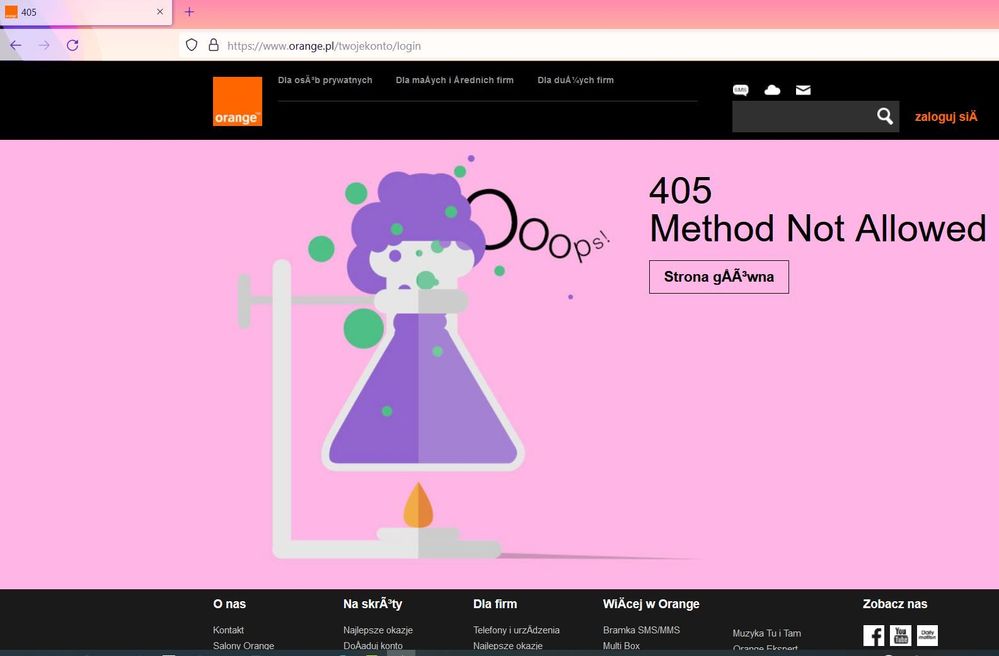Select the 'Dla osób prywatnych' menu item
999x656 pixels.
325,80
